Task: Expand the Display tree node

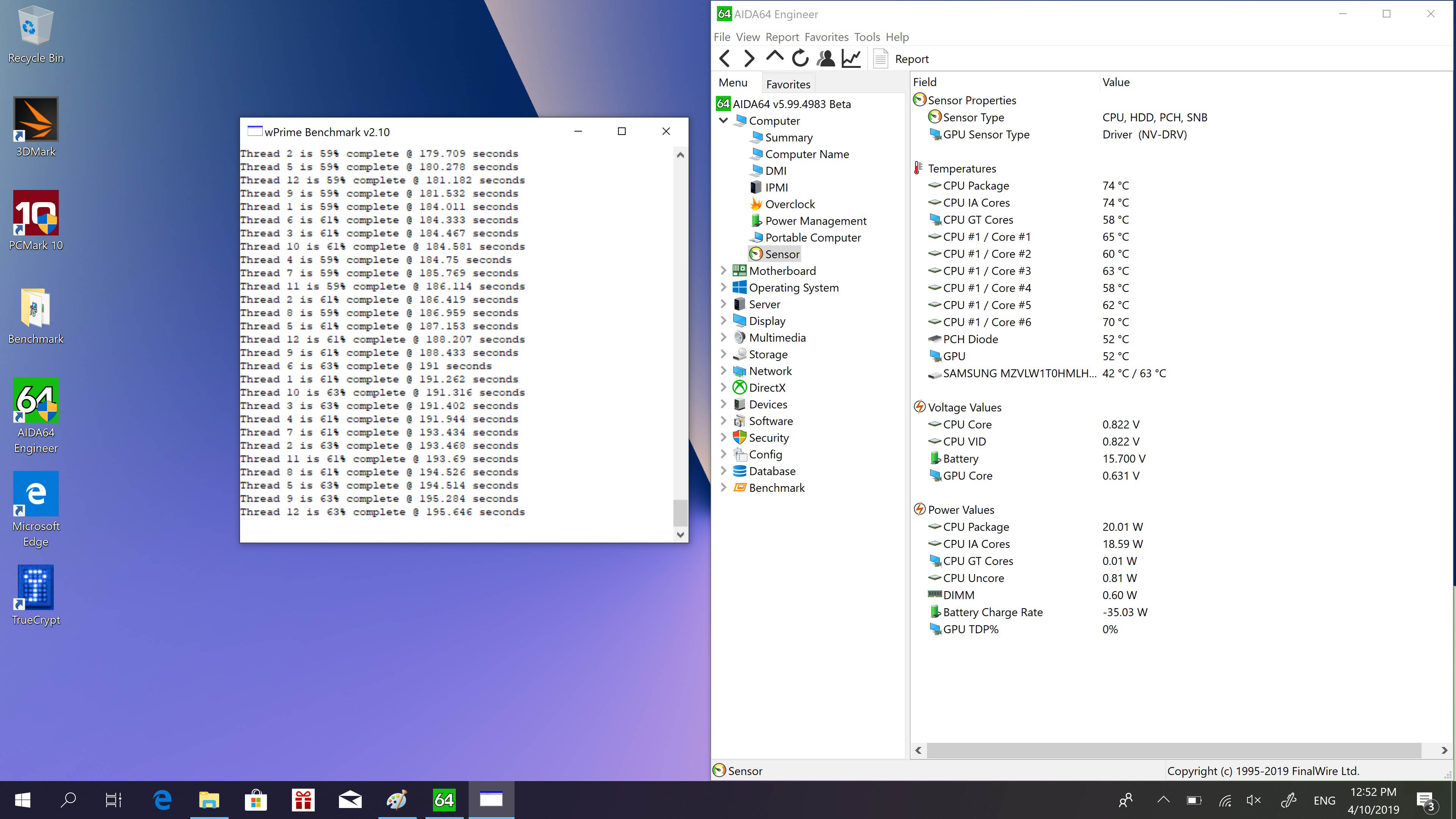Action: pyautogui.click(x=723, y=320)
